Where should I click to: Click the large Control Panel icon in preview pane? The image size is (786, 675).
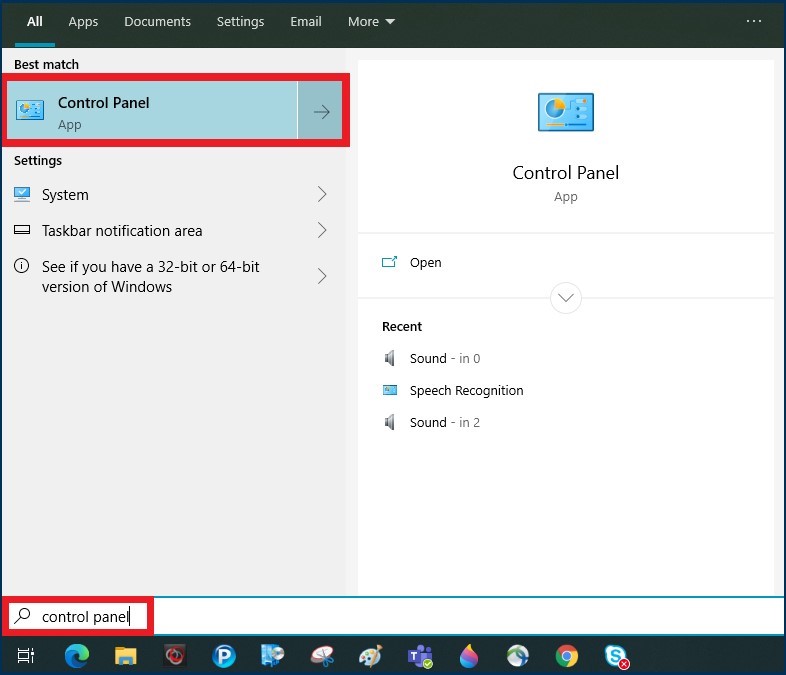pyautogui.click(x=565, y=112)
